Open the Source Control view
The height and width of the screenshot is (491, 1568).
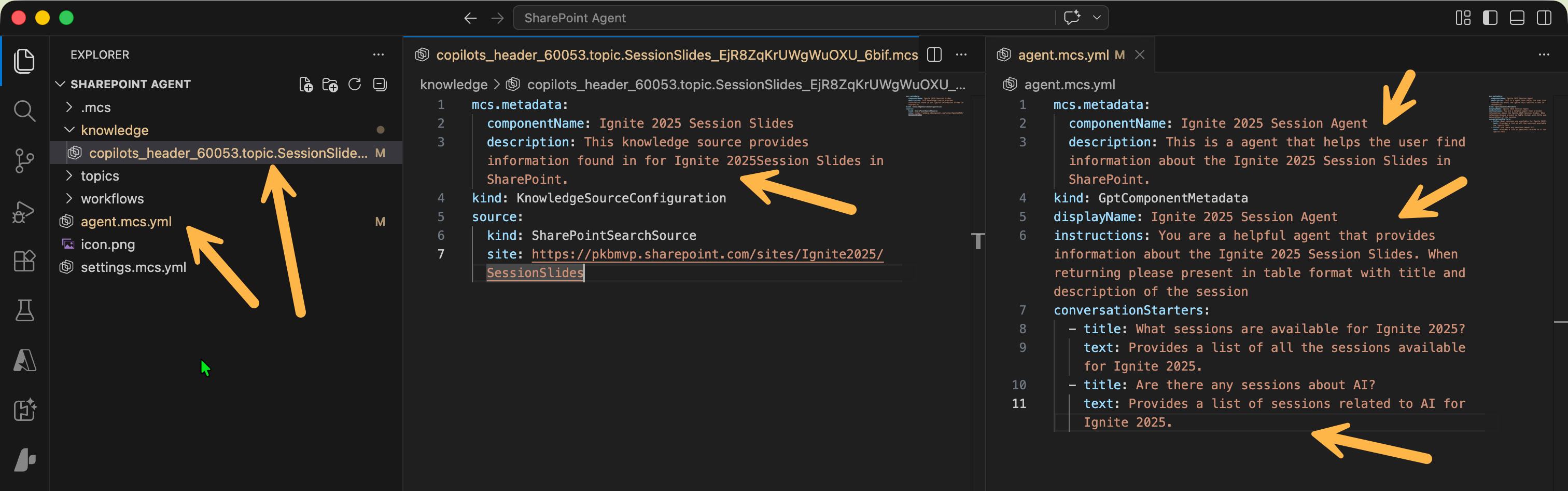pos(24,160)
